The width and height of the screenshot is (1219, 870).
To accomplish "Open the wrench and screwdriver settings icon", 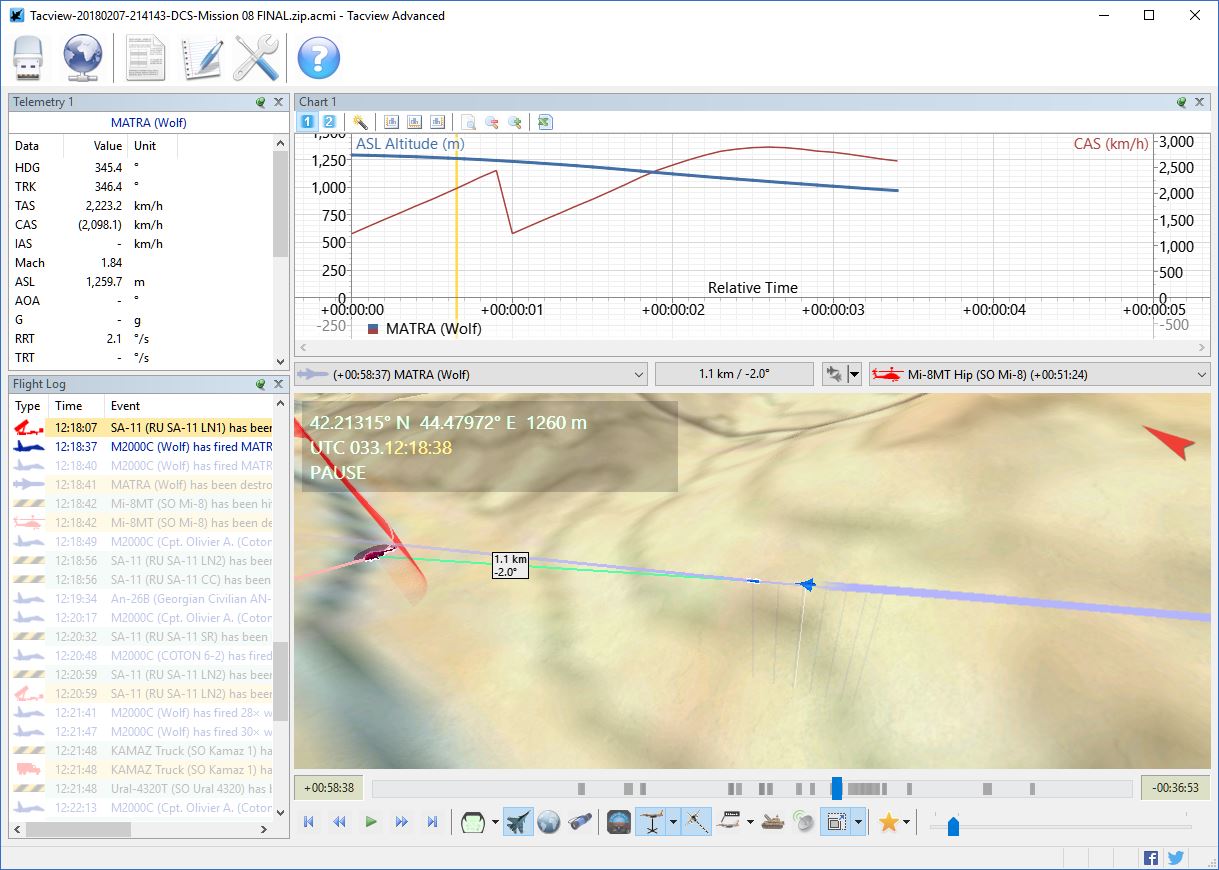I will coord(255,58).
